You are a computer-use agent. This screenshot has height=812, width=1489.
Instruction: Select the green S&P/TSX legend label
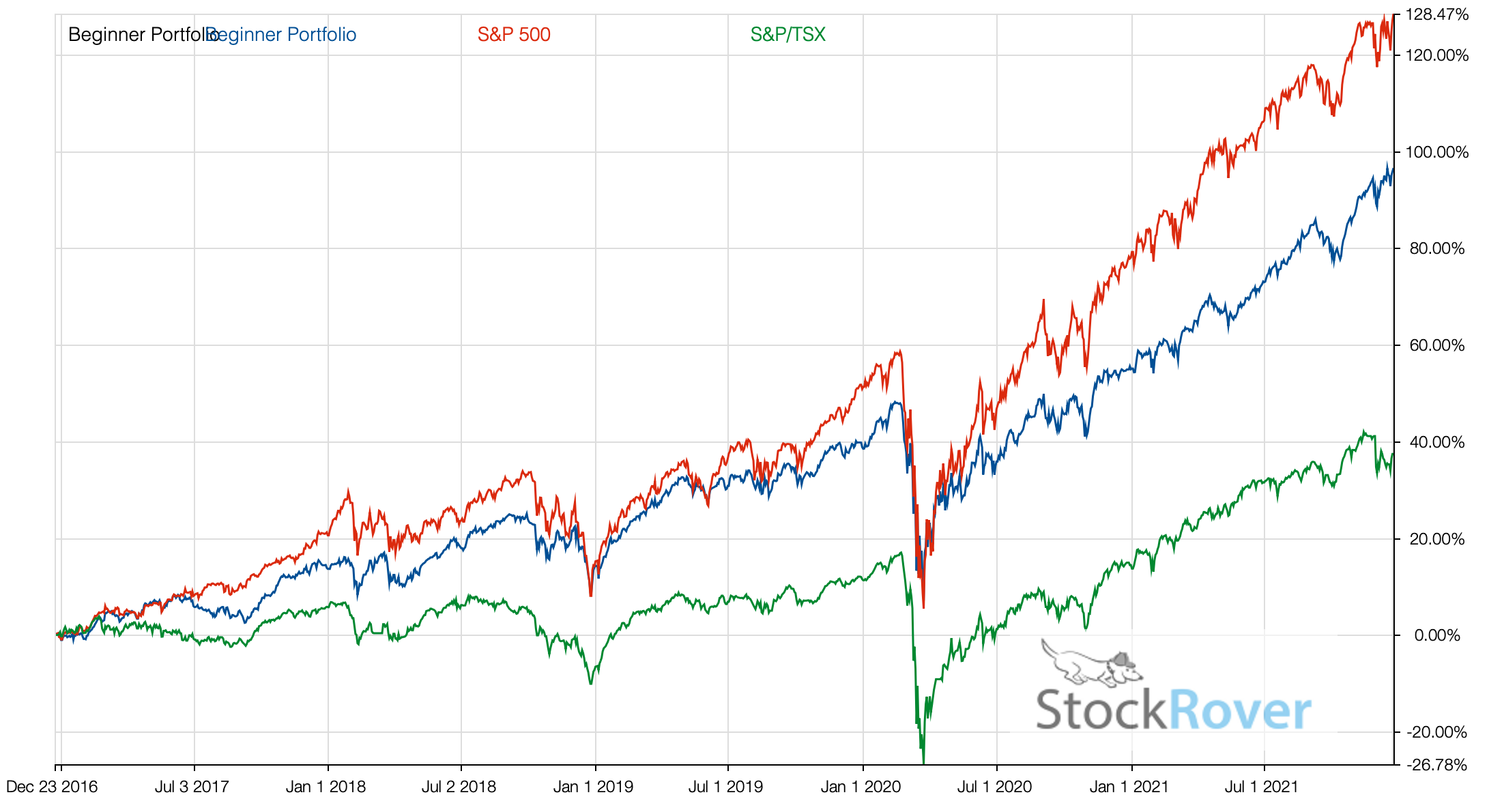click(788, 35)
